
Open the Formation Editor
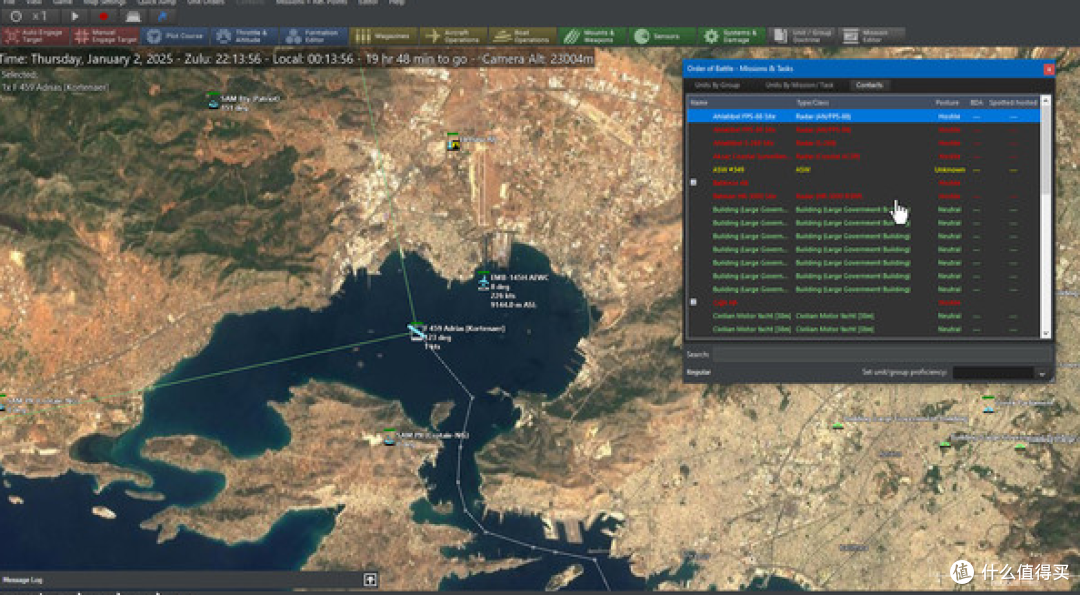click(314, 36)
